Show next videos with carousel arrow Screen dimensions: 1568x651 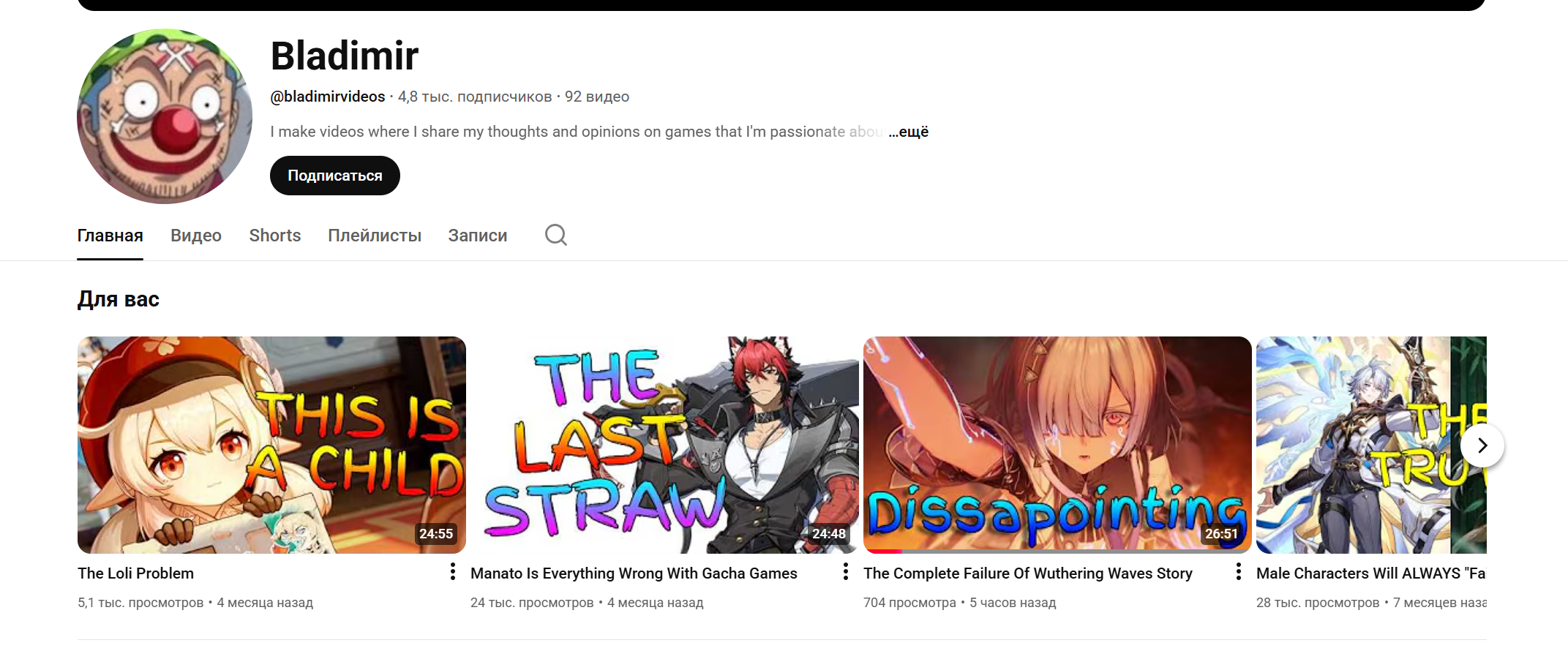1482,445
